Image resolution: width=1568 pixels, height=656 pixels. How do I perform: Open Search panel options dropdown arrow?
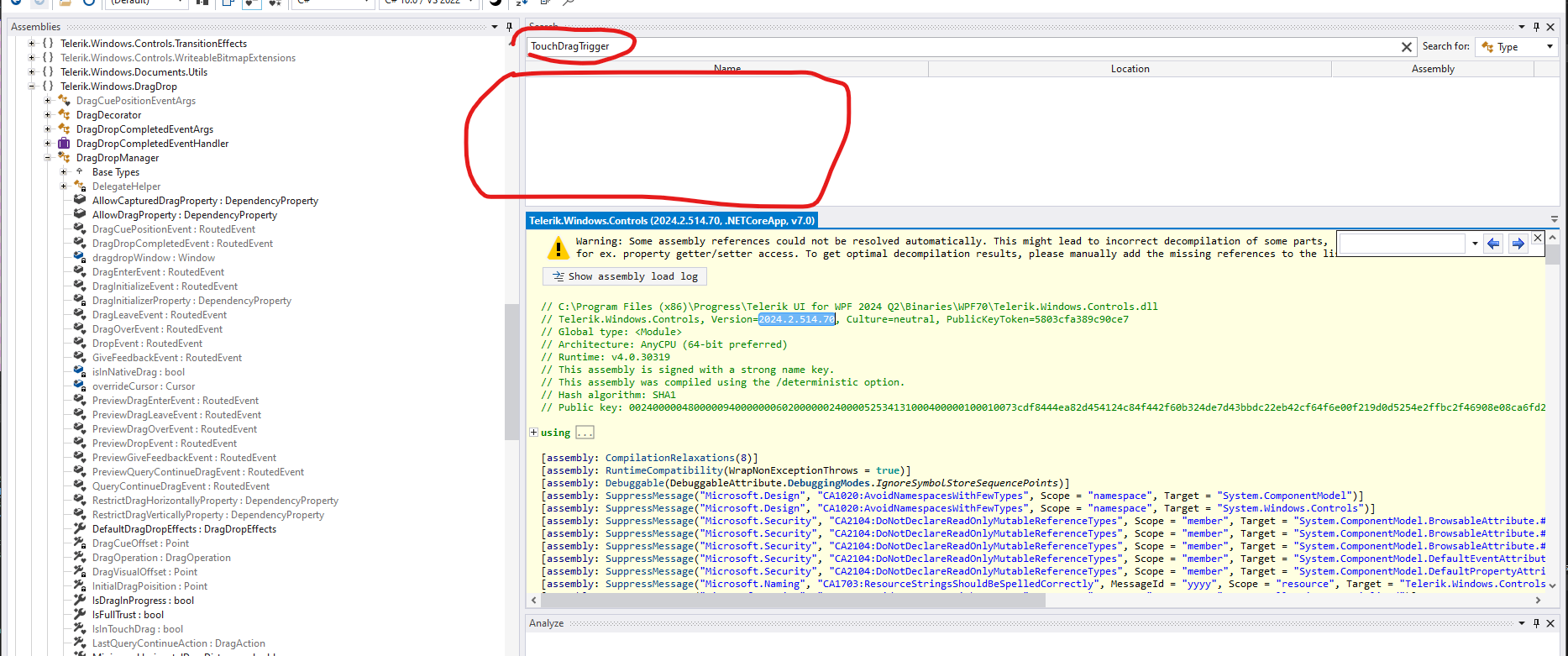click(1522, 27)
